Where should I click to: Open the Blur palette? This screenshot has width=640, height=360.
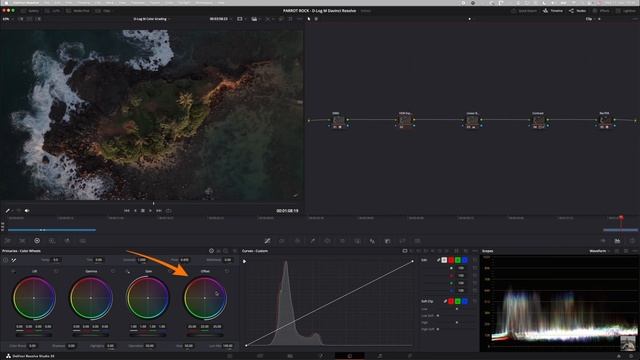click(x=372, y=241)
